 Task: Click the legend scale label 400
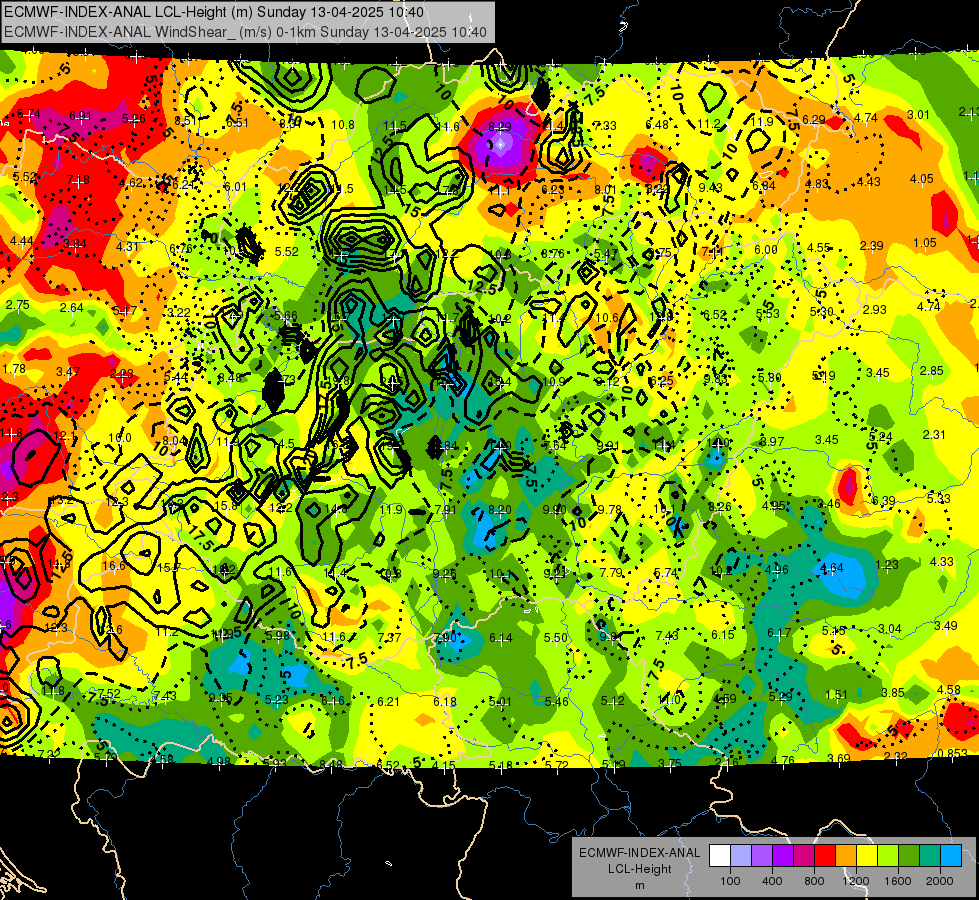click(772, 881)
